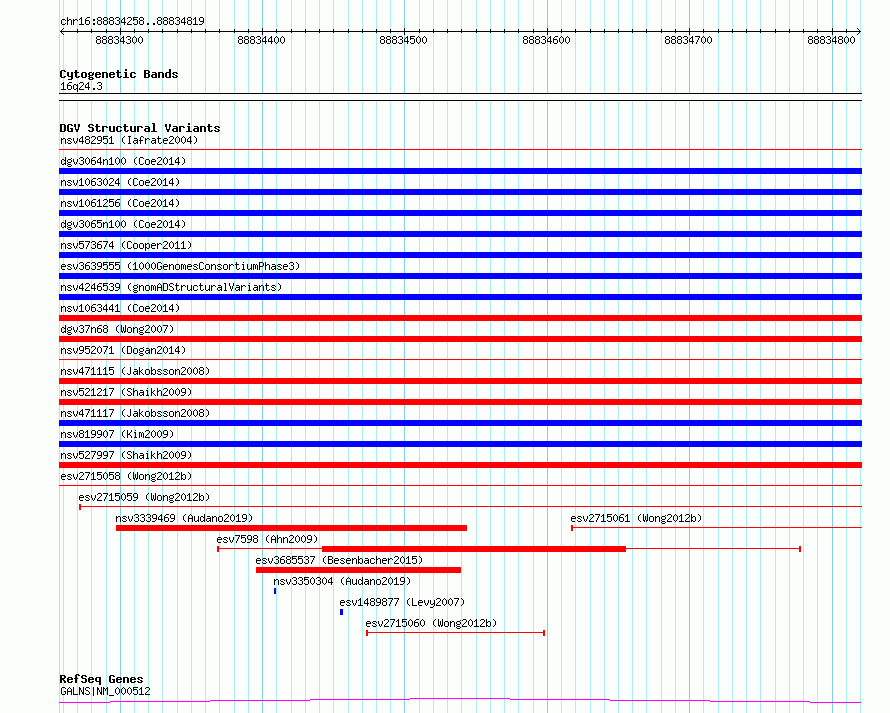Click the 88834800 ruler tick label
Image resolution: width=890 pixels, height=713 pixels.
pos(831,40)
